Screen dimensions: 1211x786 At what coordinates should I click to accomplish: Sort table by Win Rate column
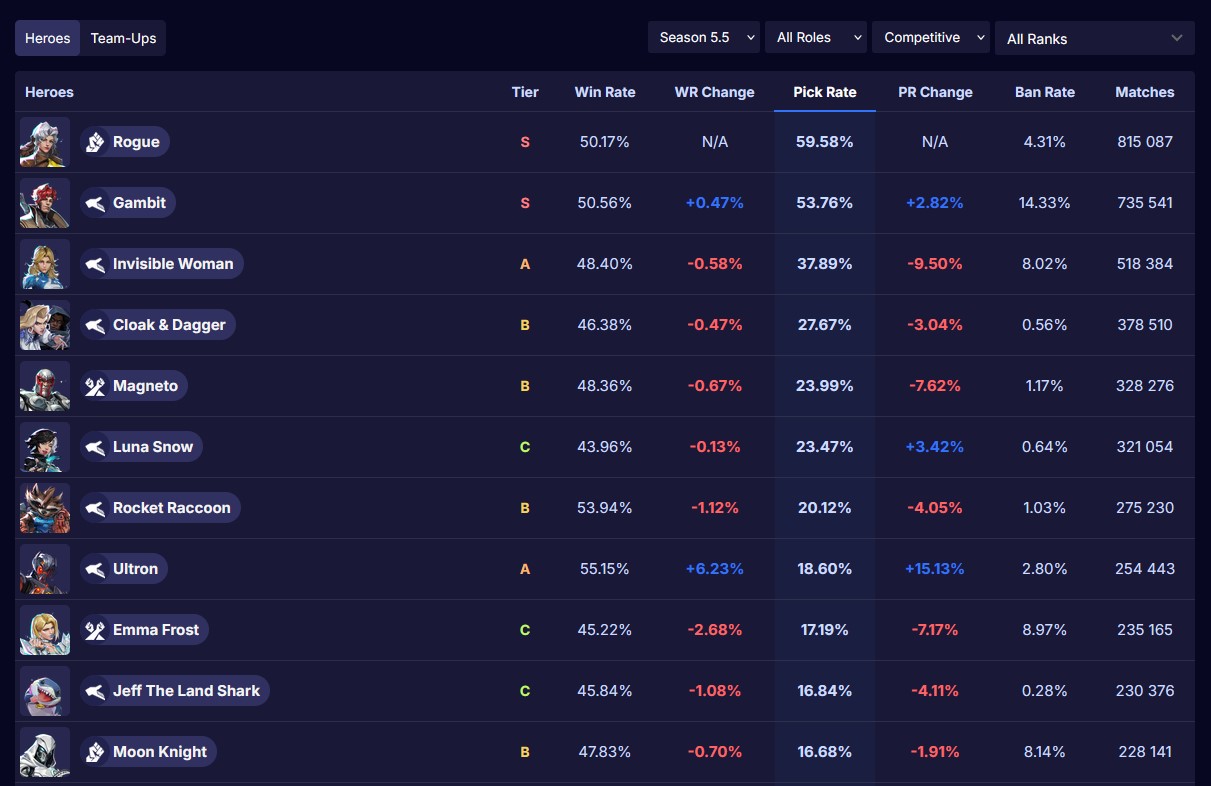[605, 92]
